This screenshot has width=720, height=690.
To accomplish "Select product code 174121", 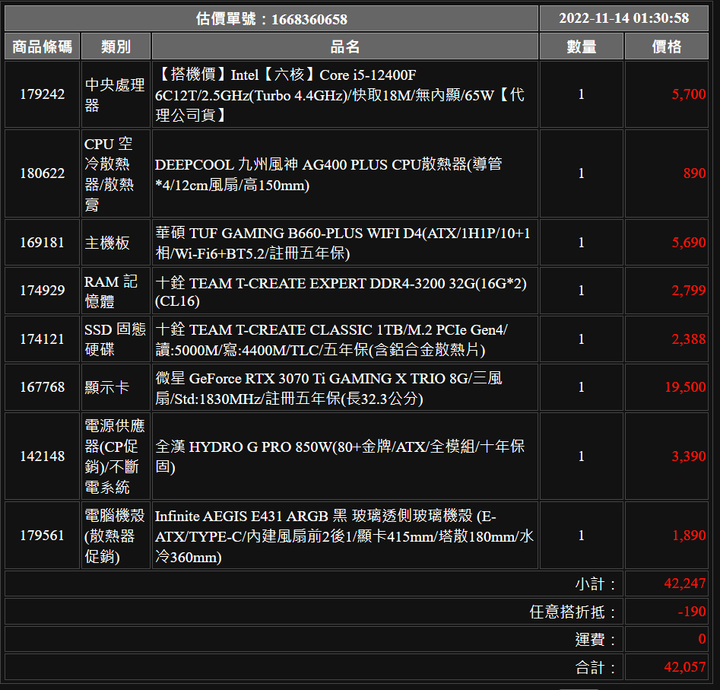I will pyautogui.click(x=42, y=339).
